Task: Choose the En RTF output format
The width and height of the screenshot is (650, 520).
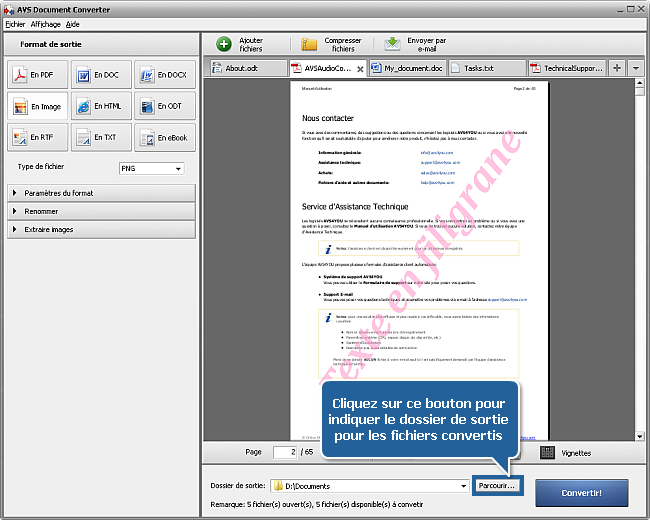Action: (37, 137)
